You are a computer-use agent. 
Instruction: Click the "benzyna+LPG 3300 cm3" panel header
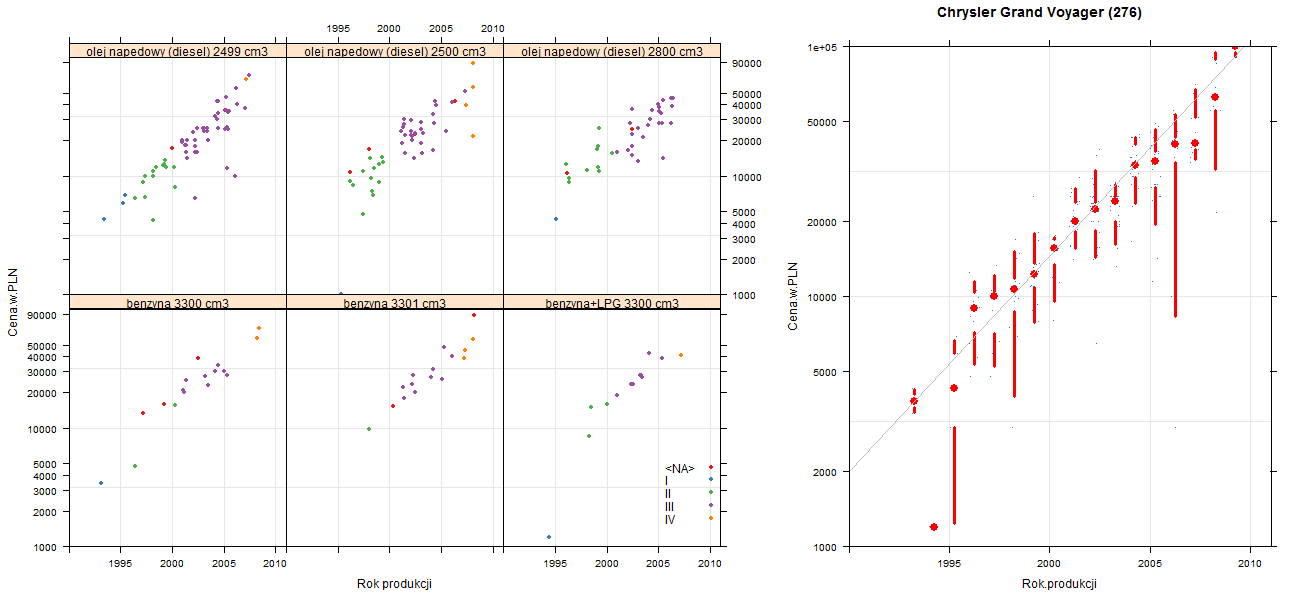coord(612,302)
